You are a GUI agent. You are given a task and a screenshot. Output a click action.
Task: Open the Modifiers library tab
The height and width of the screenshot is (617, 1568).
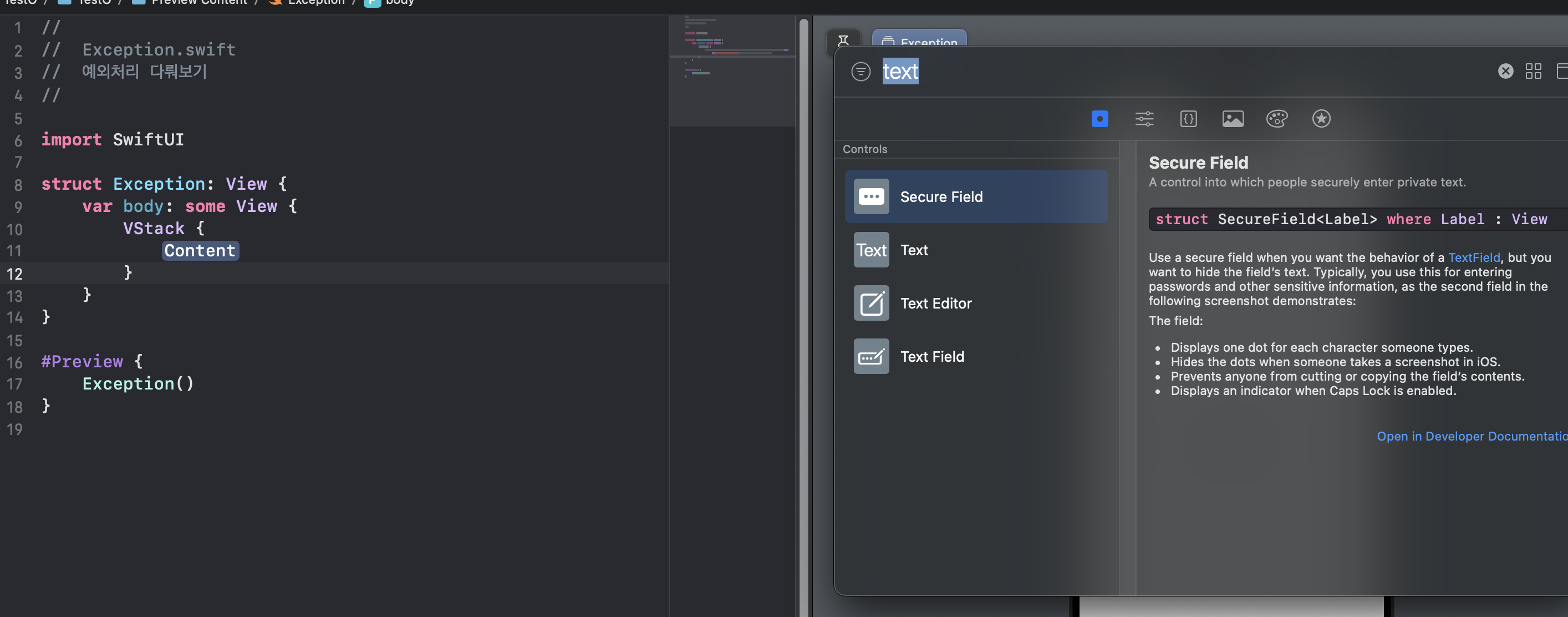1144,119
